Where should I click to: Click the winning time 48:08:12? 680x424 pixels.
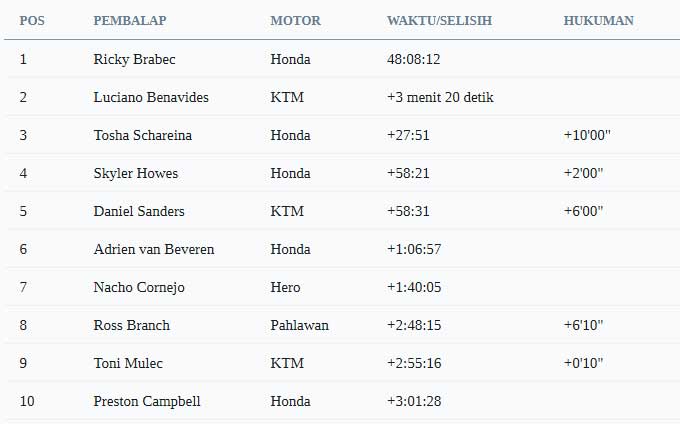click(414, 59)
